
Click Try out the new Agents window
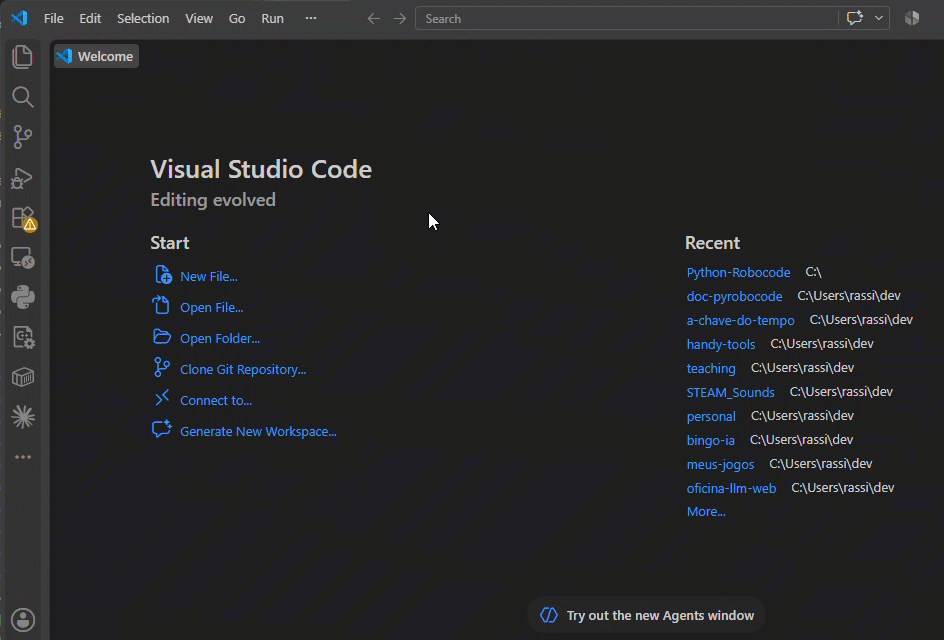(x=646, y=615)
